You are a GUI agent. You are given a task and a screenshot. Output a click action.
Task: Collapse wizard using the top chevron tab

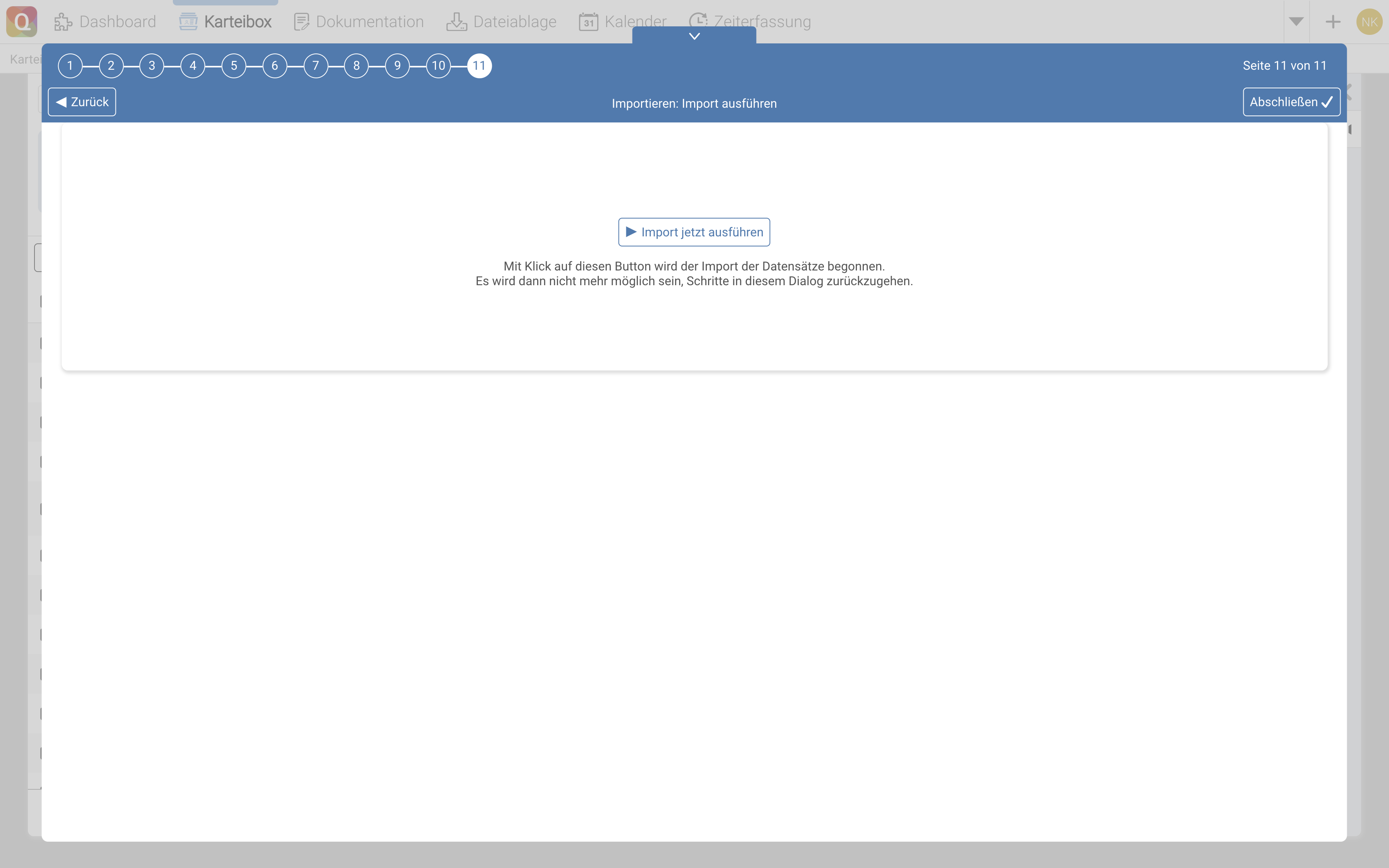pos(694,36)
